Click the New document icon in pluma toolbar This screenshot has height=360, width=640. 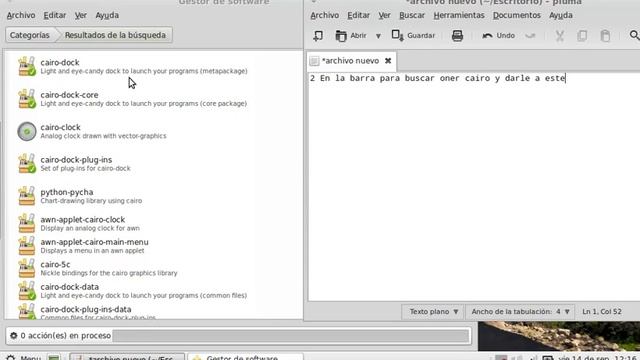(318, 36)
